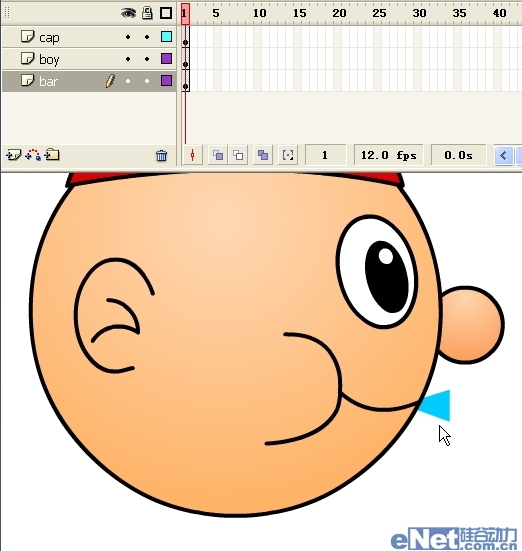Click frame 35 on timeline ruler
The image size is (522, 551).
point(459,13)
